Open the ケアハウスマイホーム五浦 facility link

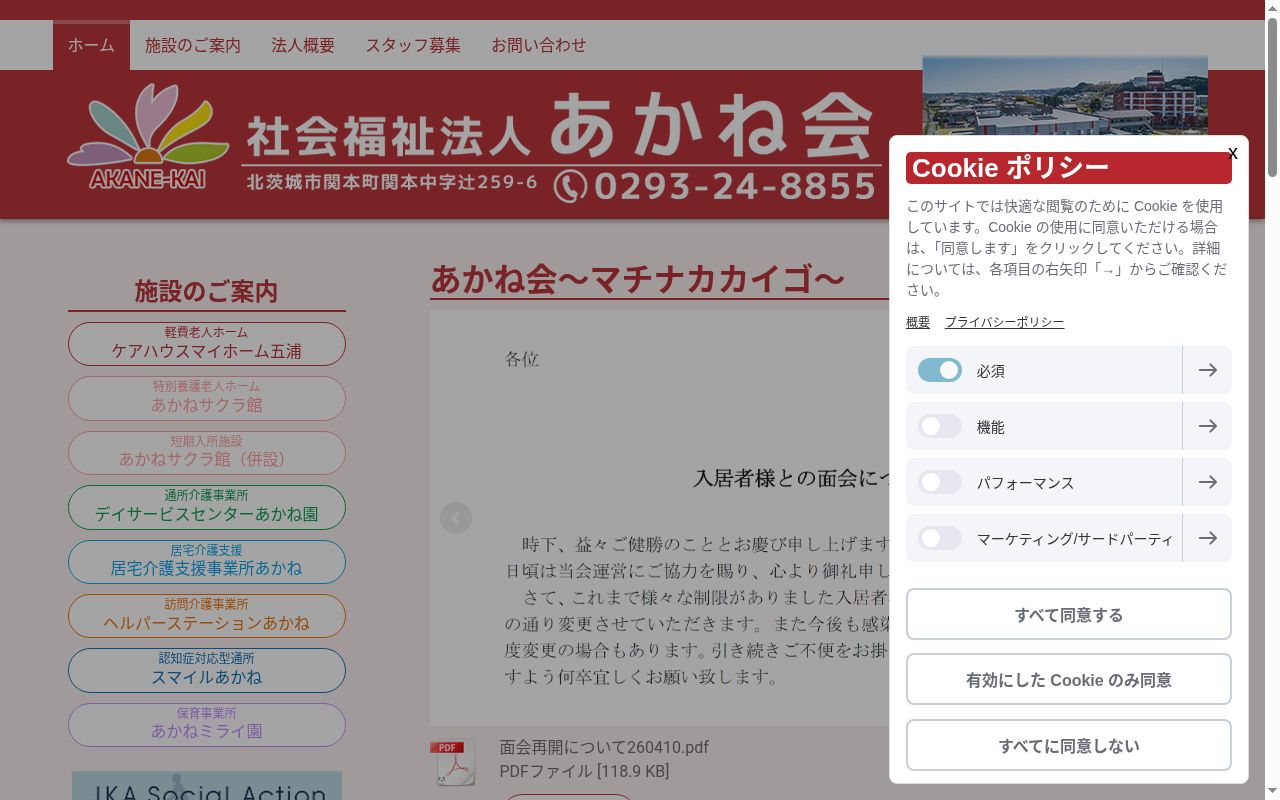coord(207,344)
